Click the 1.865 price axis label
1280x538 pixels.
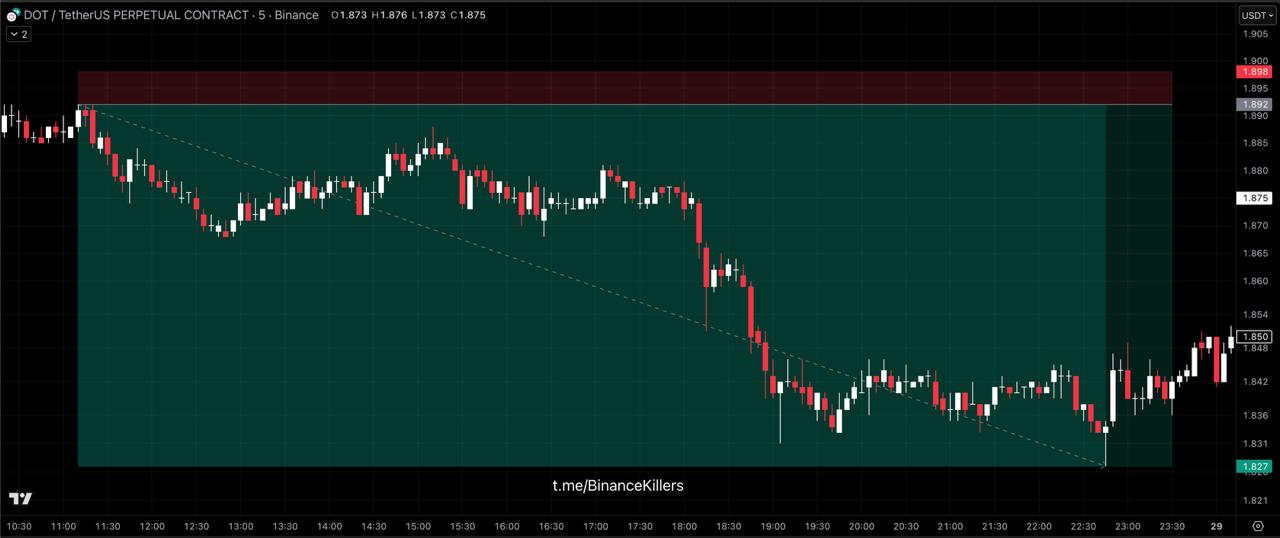(1254, 254)
